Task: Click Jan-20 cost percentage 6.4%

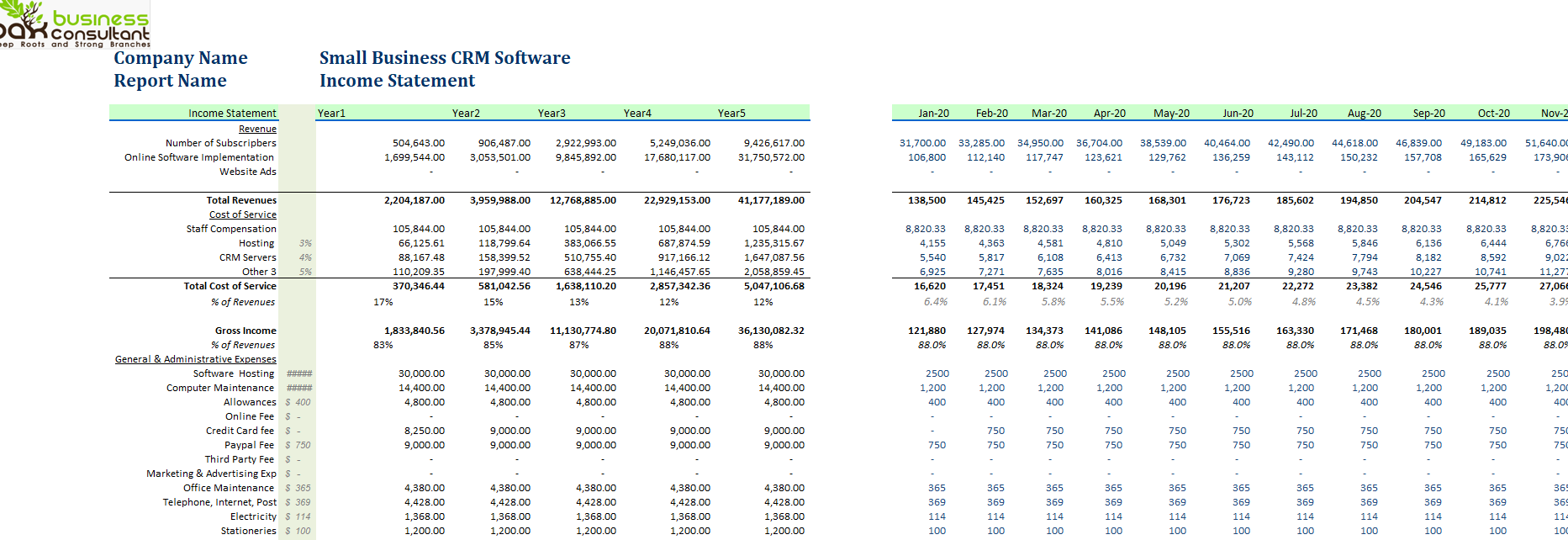Action: click(936, 302)
